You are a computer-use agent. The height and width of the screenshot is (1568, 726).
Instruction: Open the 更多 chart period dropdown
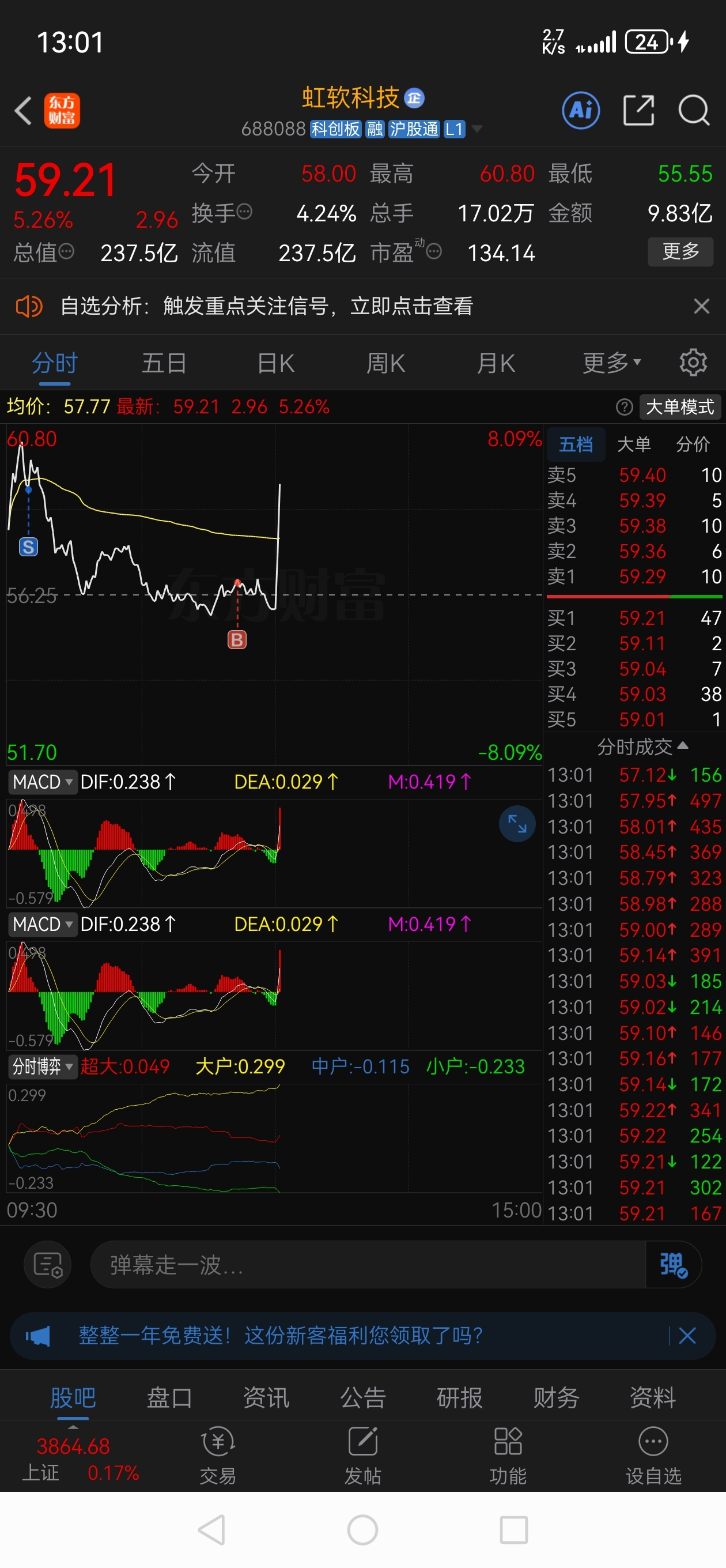tap(611, 363)
